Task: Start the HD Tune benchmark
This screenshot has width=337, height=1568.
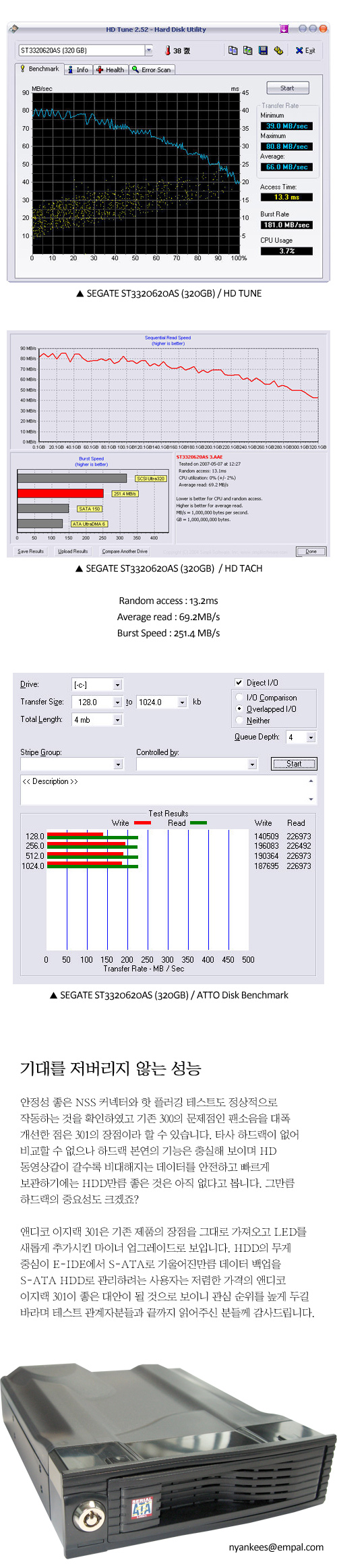Action: pyautogui.click(x=287, y=88)
